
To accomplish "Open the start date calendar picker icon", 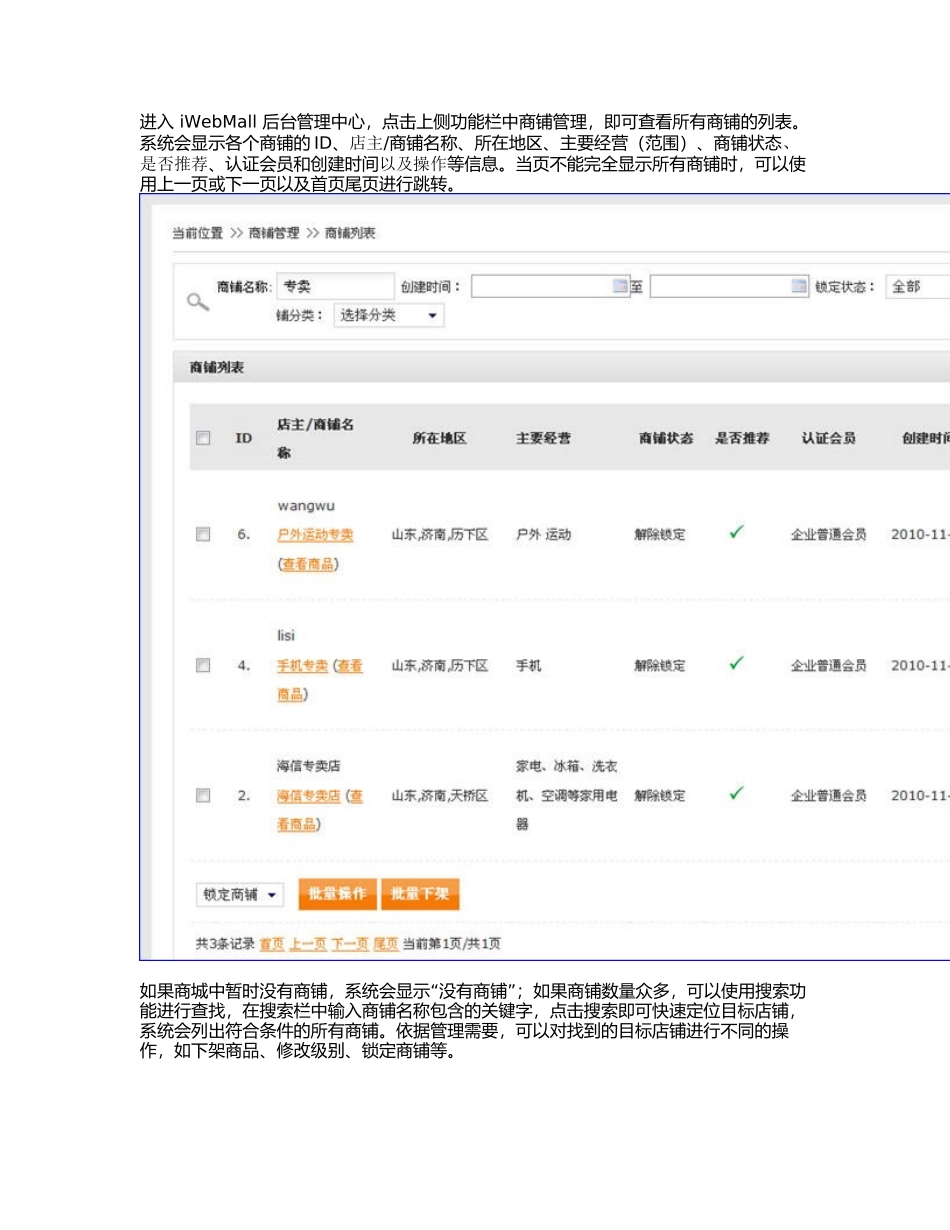I will click(620, 287).
